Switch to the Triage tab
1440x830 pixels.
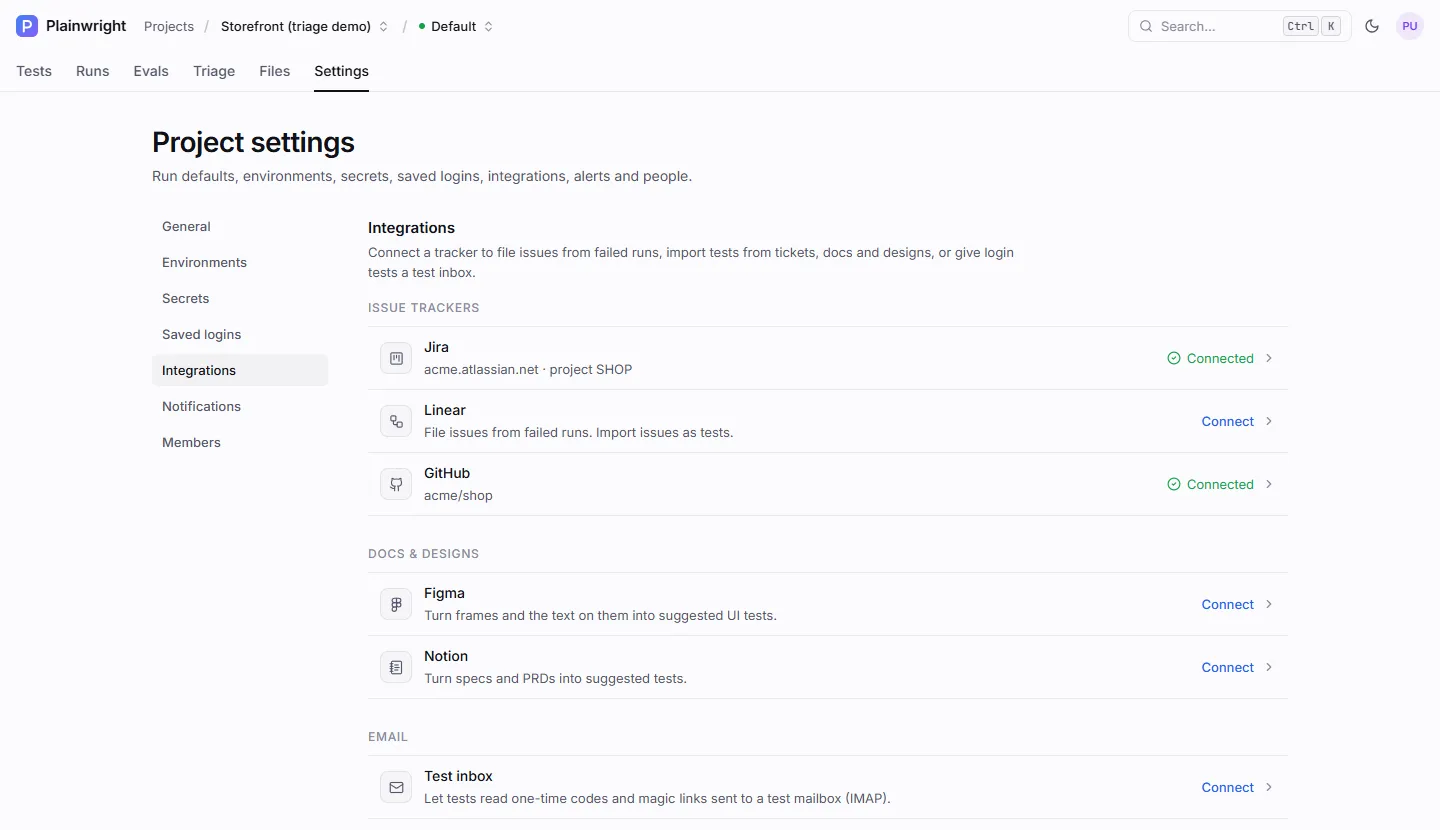(x=214, y=71)
